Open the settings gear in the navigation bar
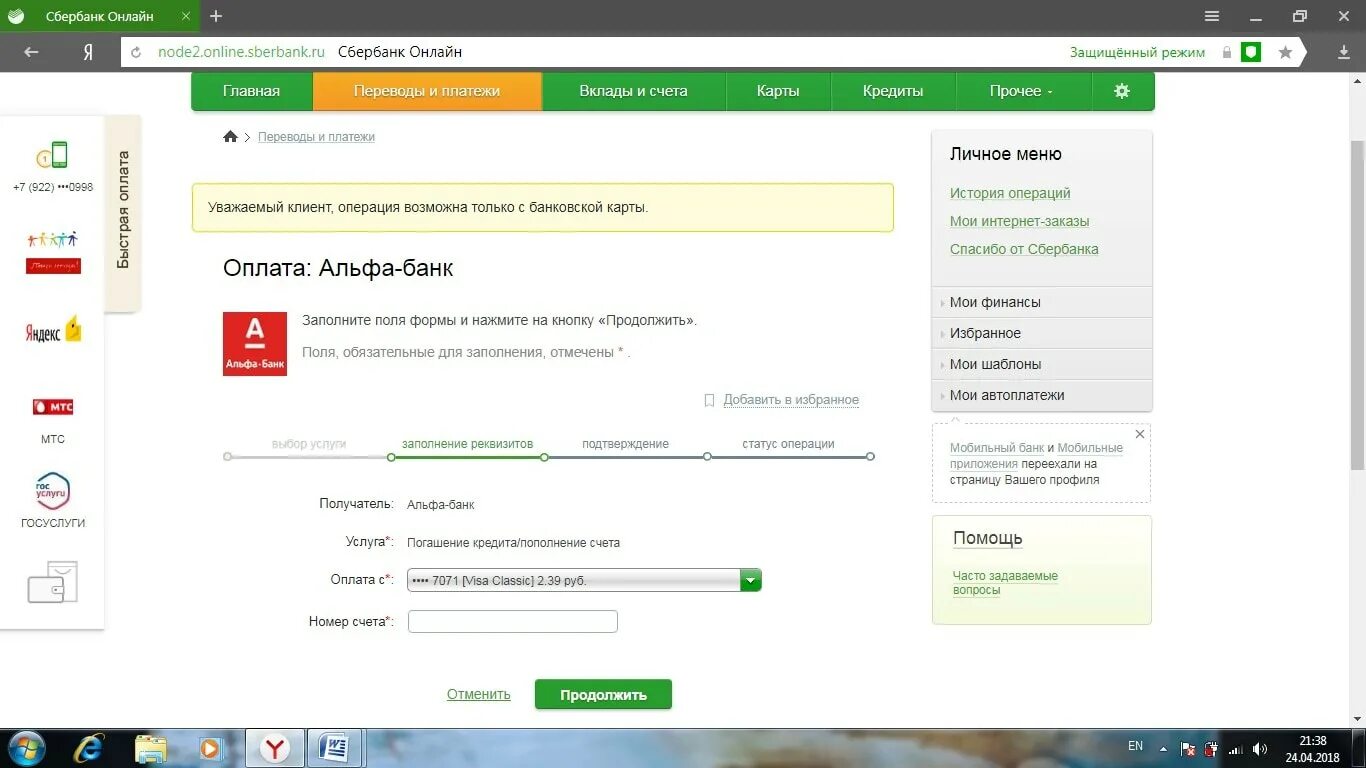This screenshot has height=768, width=1366. coord(1121,91)
